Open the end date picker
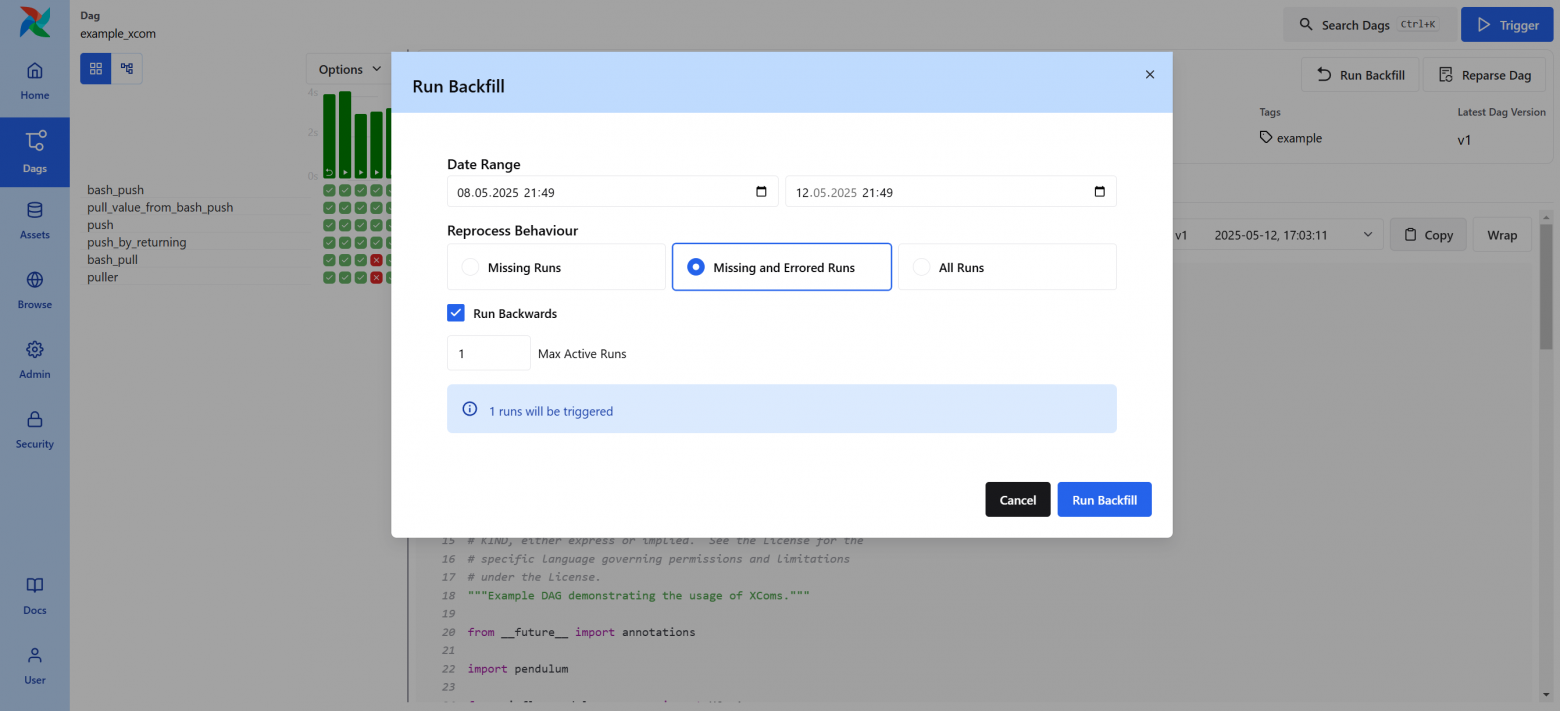 point(1100,192)
